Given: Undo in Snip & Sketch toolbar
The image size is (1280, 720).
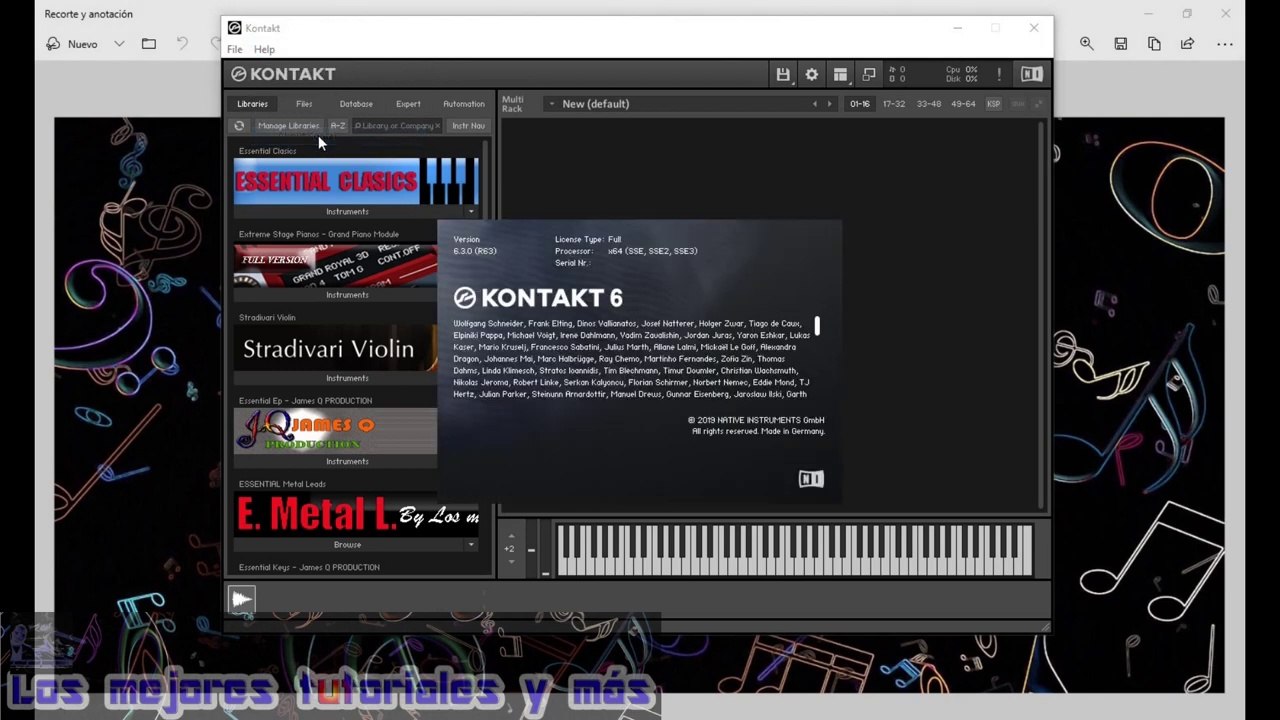Looking at the screenshot, I should coord(182,44).
